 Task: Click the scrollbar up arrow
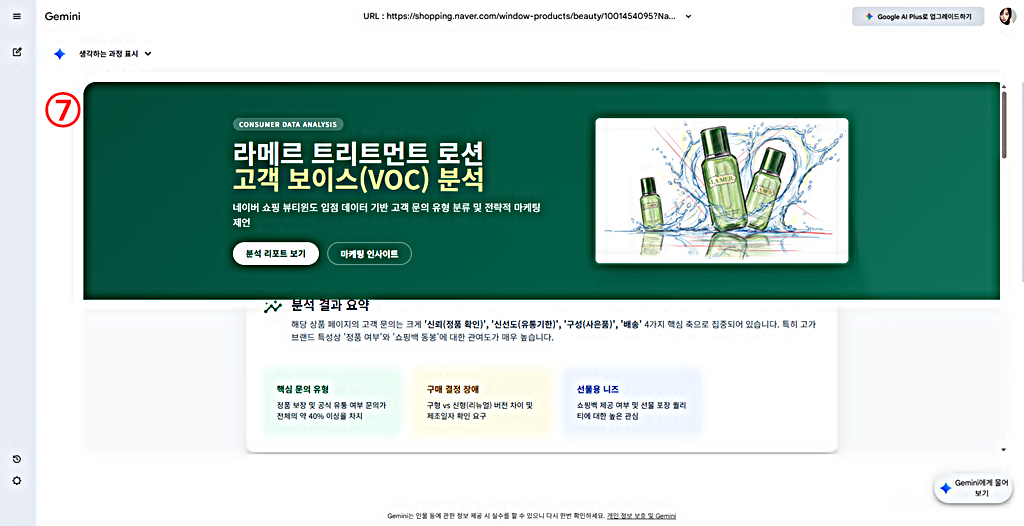coord(1004,86)
